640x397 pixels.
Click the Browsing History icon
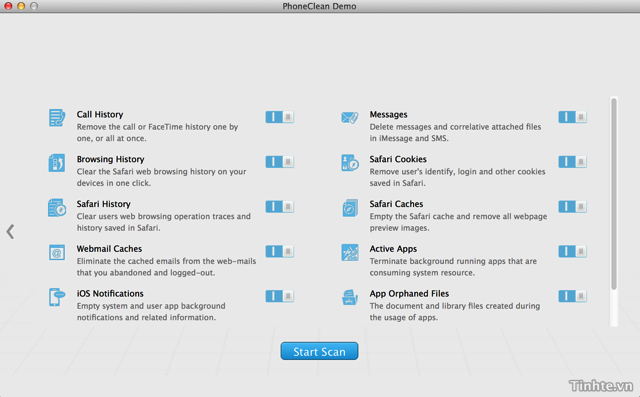pos(57,163)
